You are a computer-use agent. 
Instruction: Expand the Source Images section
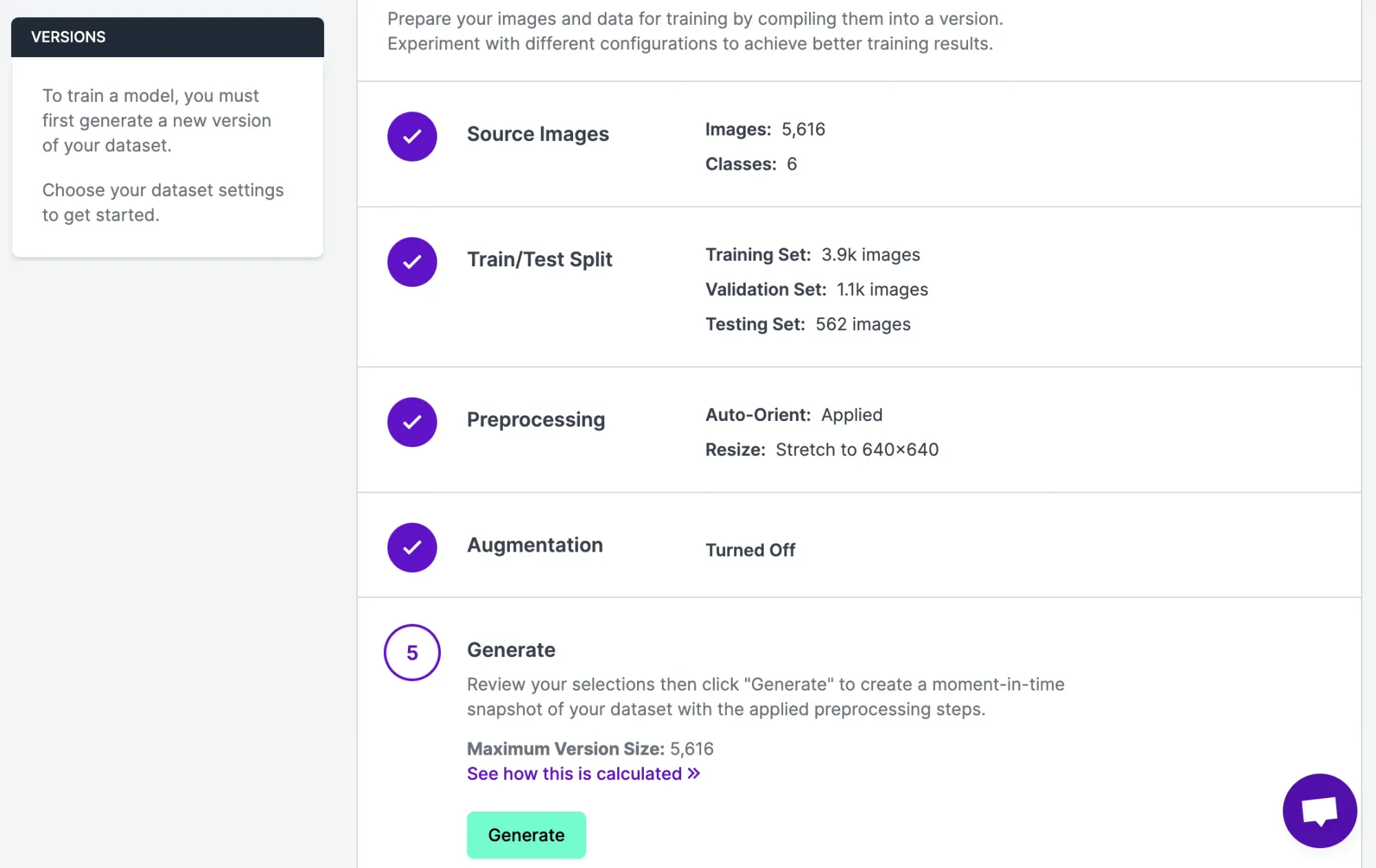[x=537, y=134]
